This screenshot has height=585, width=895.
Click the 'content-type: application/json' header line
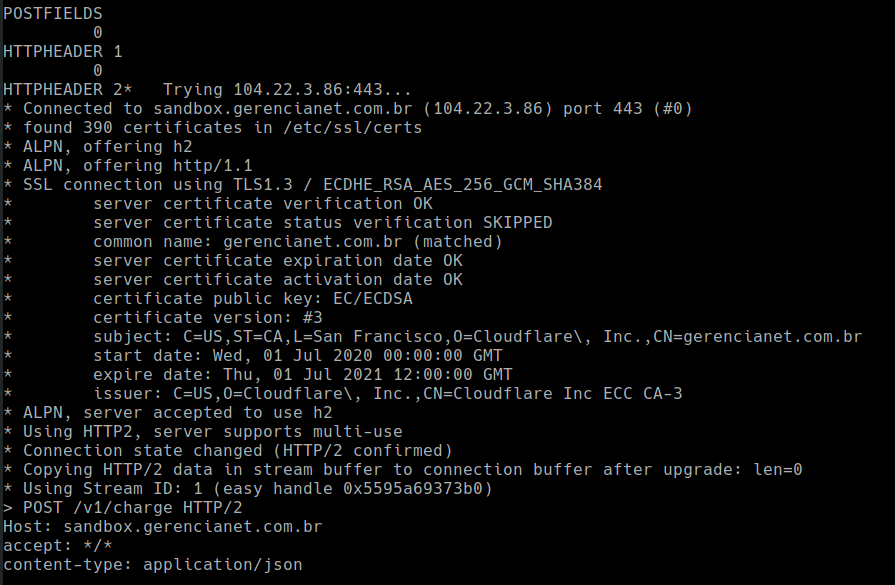pos(153,564)
